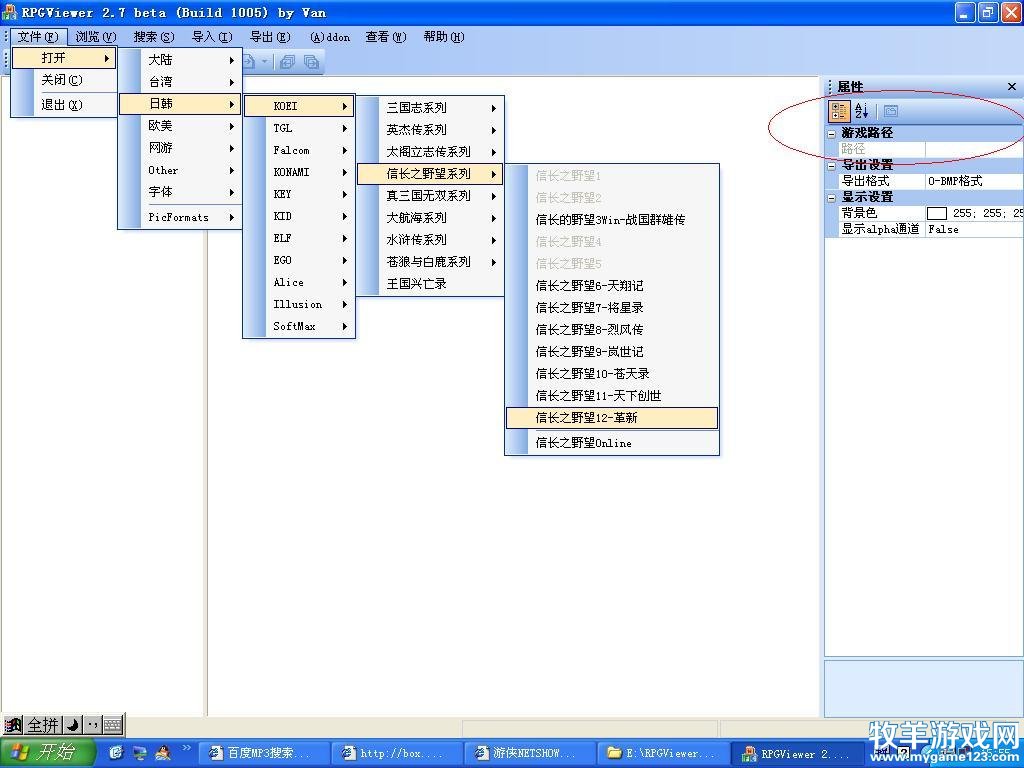This screenshot has height=768, width=1024.
Task: Choose 关闭(C) in the File menu
Action: tap(64, 80)
